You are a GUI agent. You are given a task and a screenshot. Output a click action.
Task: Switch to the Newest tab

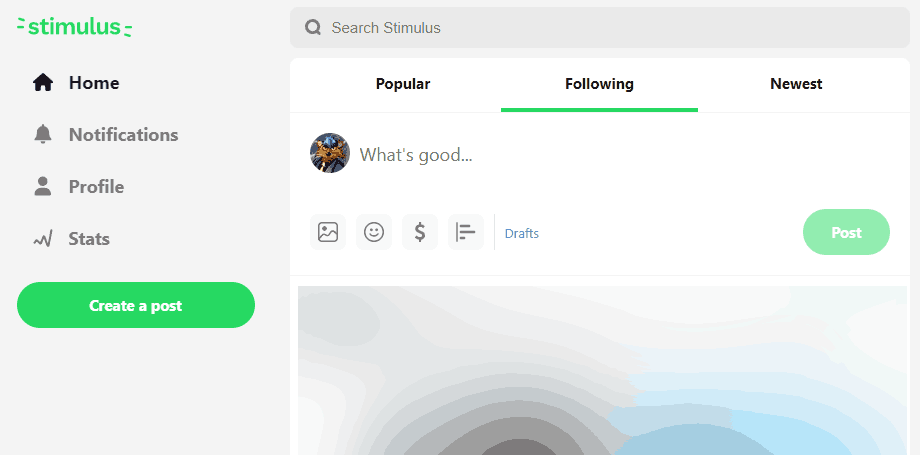click(796, 84)
